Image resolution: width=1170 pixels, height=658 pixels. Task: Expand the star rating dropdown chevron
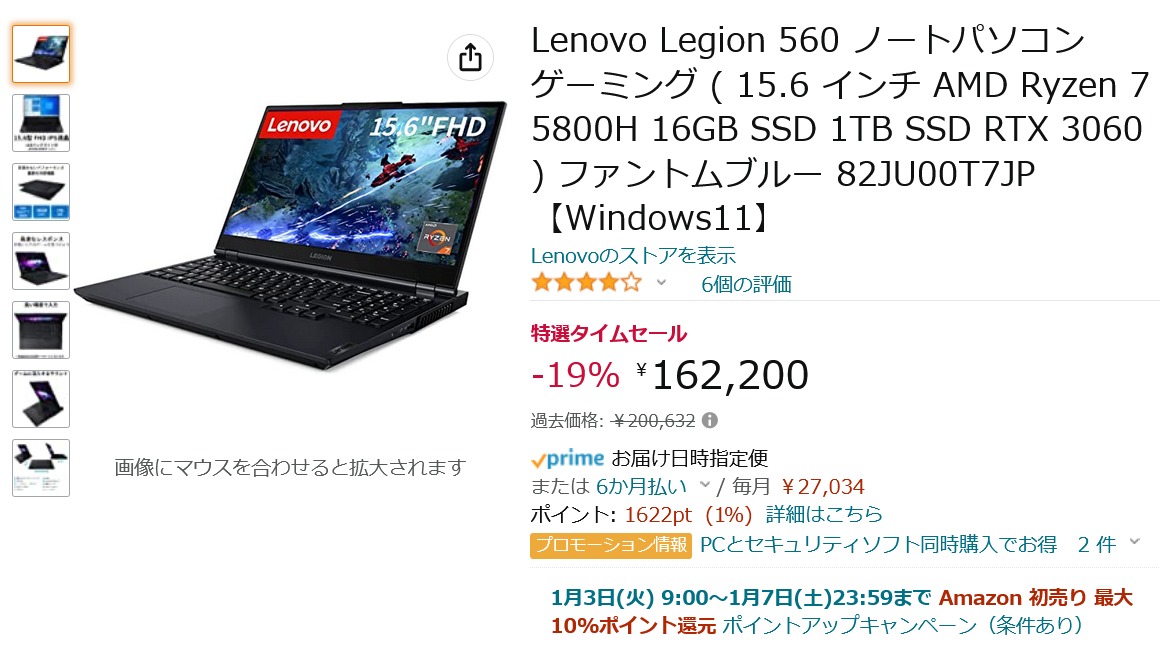click(661, 283)
